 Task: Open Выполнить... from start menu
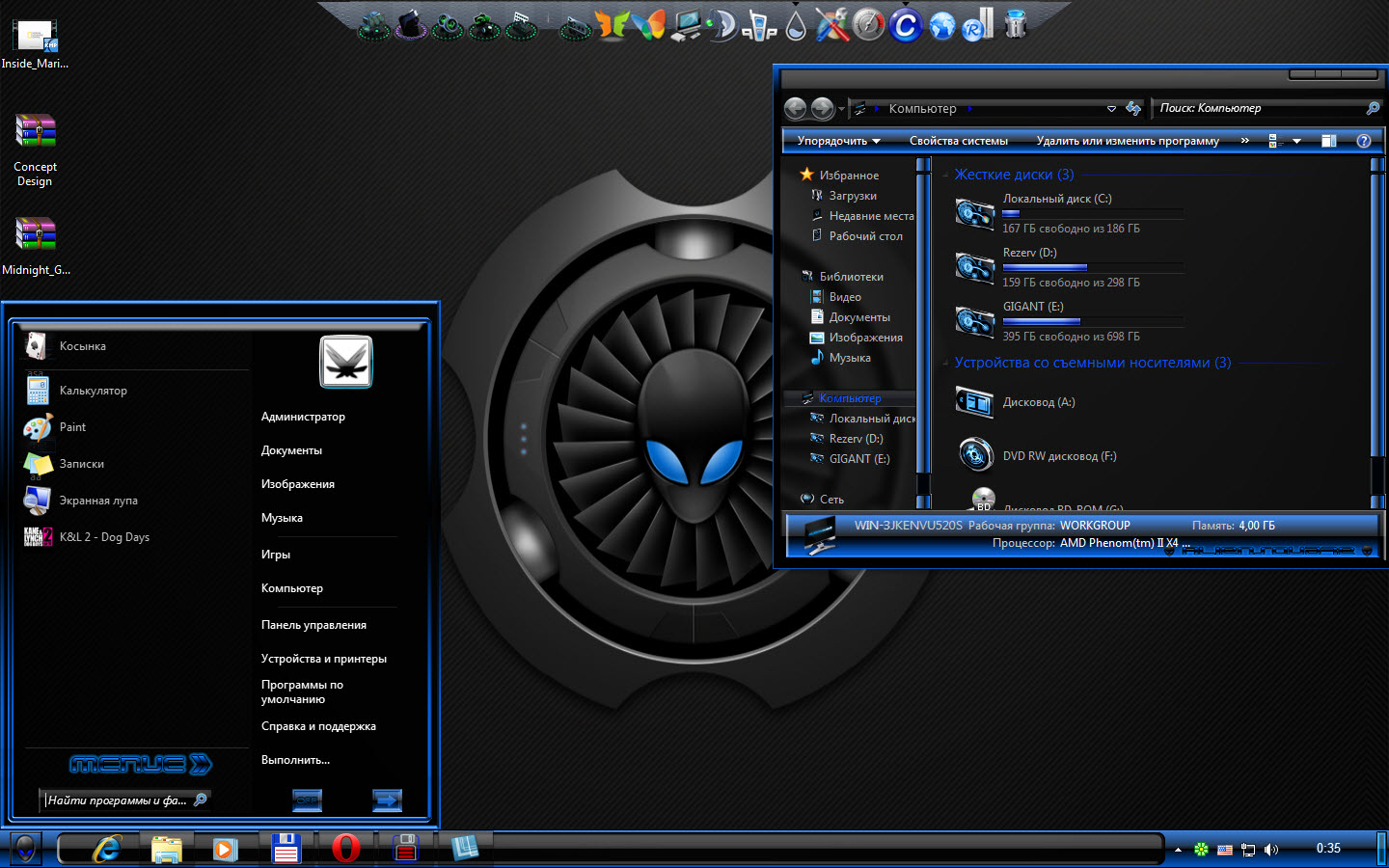(x=295, y=760)
